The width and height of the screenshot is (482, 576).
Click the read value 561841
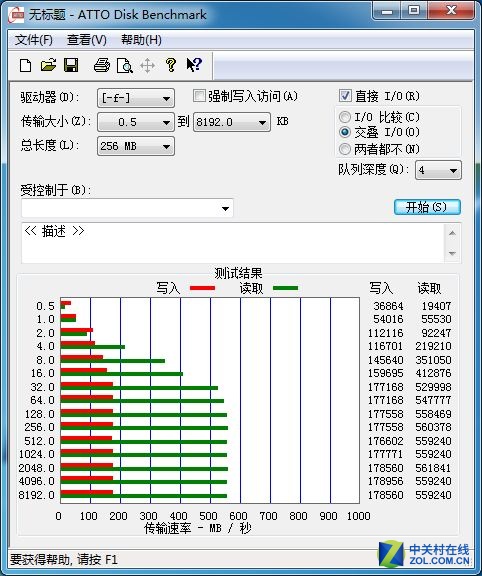tap(433, 468)
